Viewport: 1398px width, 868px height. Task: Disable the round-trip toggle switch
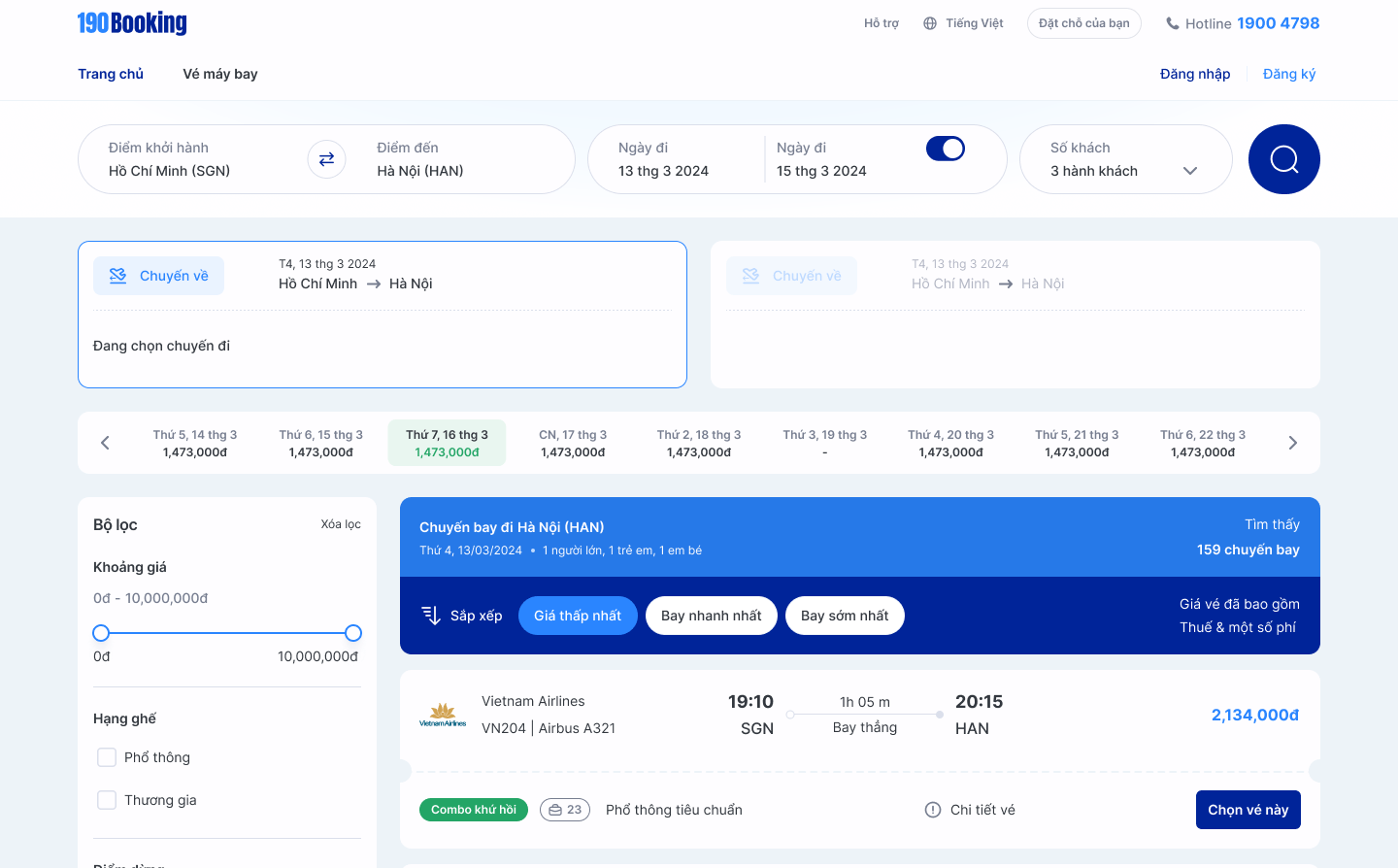(945, 148)
